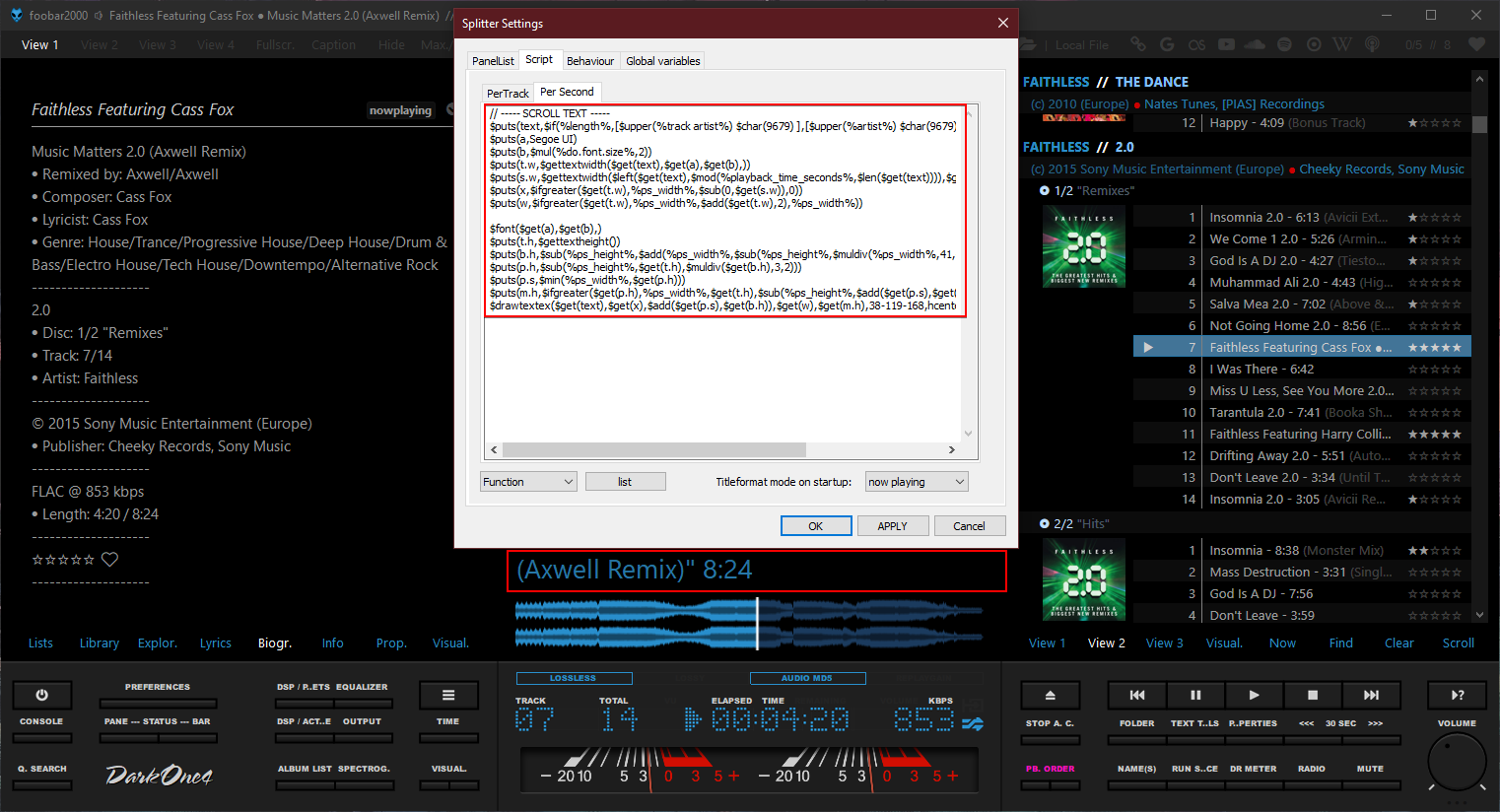Seek within the blue waveform seekbar
The height and width of the screenshot is (812, 1500).
749,624
